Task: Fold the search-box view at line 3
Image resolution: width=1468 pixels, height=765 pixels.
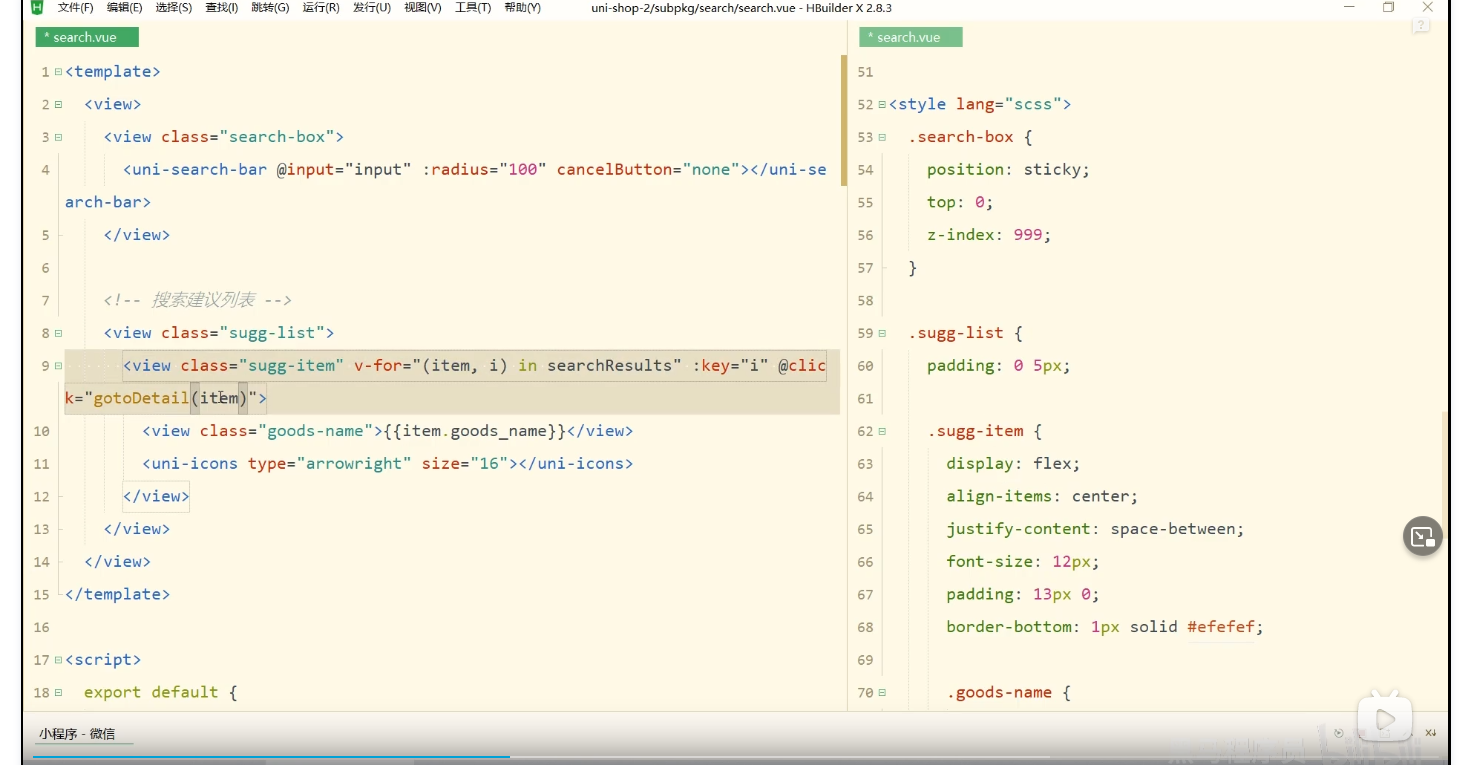Action: click(58, 137)
